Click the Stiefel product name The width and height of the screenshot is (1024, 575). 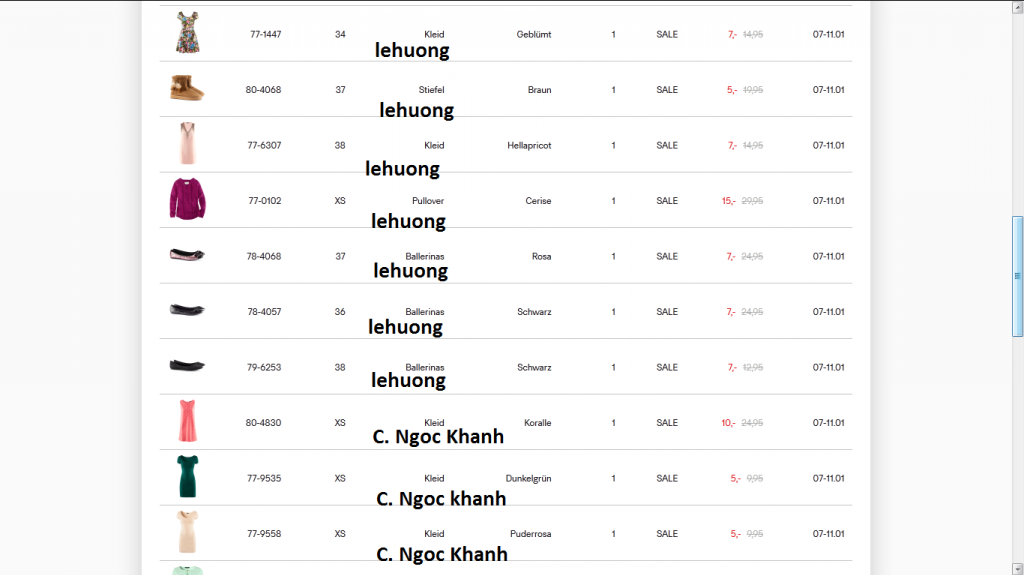[x=431, y=90]
